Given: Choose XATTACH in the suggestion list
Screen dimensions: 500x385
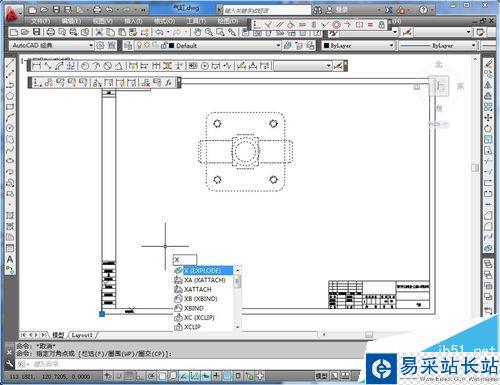Looking at the screenshot, I should click(x=203, y=289).
